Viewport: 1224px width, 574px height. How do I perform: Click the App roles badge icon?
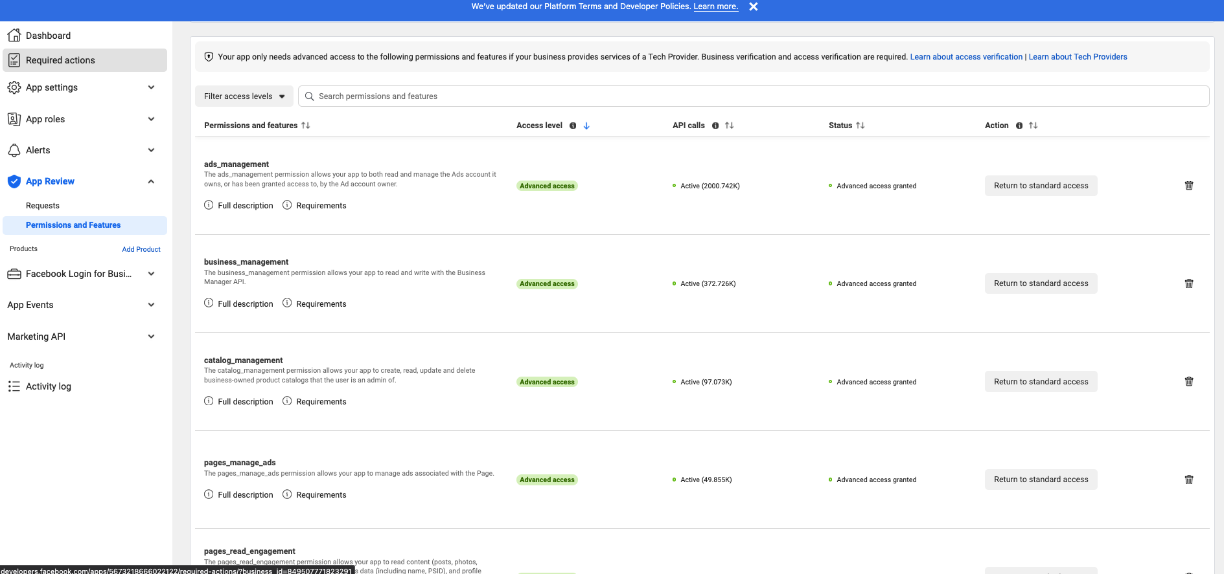pos(14,119)
